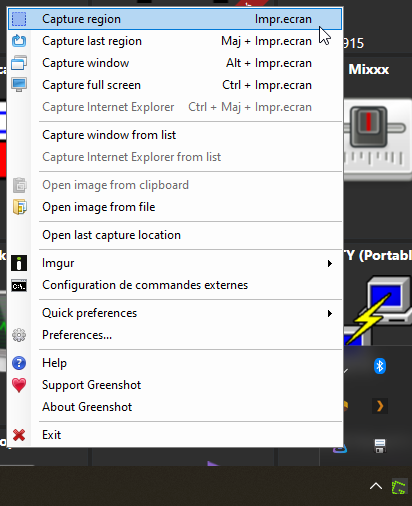Screen dimensions: 412x506
Task: Click the Capture region dashed-square icon
Action: (19, 19)
